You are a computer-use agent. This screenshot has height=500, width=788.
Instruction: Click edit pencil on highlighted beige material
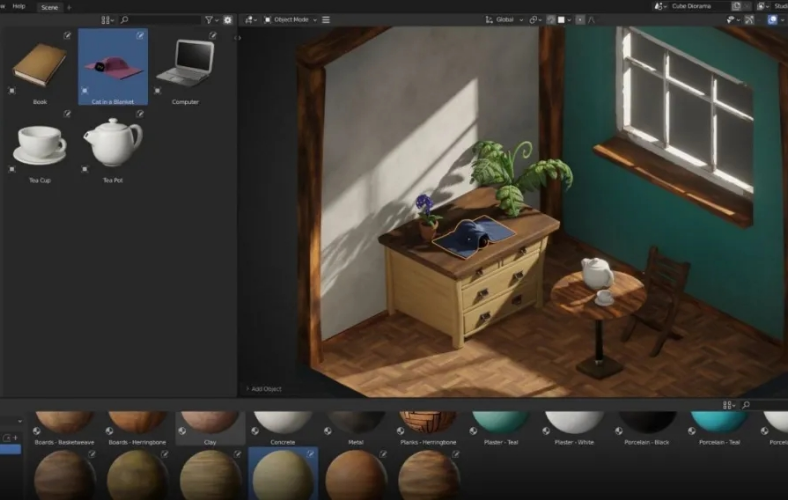[311, 454]
